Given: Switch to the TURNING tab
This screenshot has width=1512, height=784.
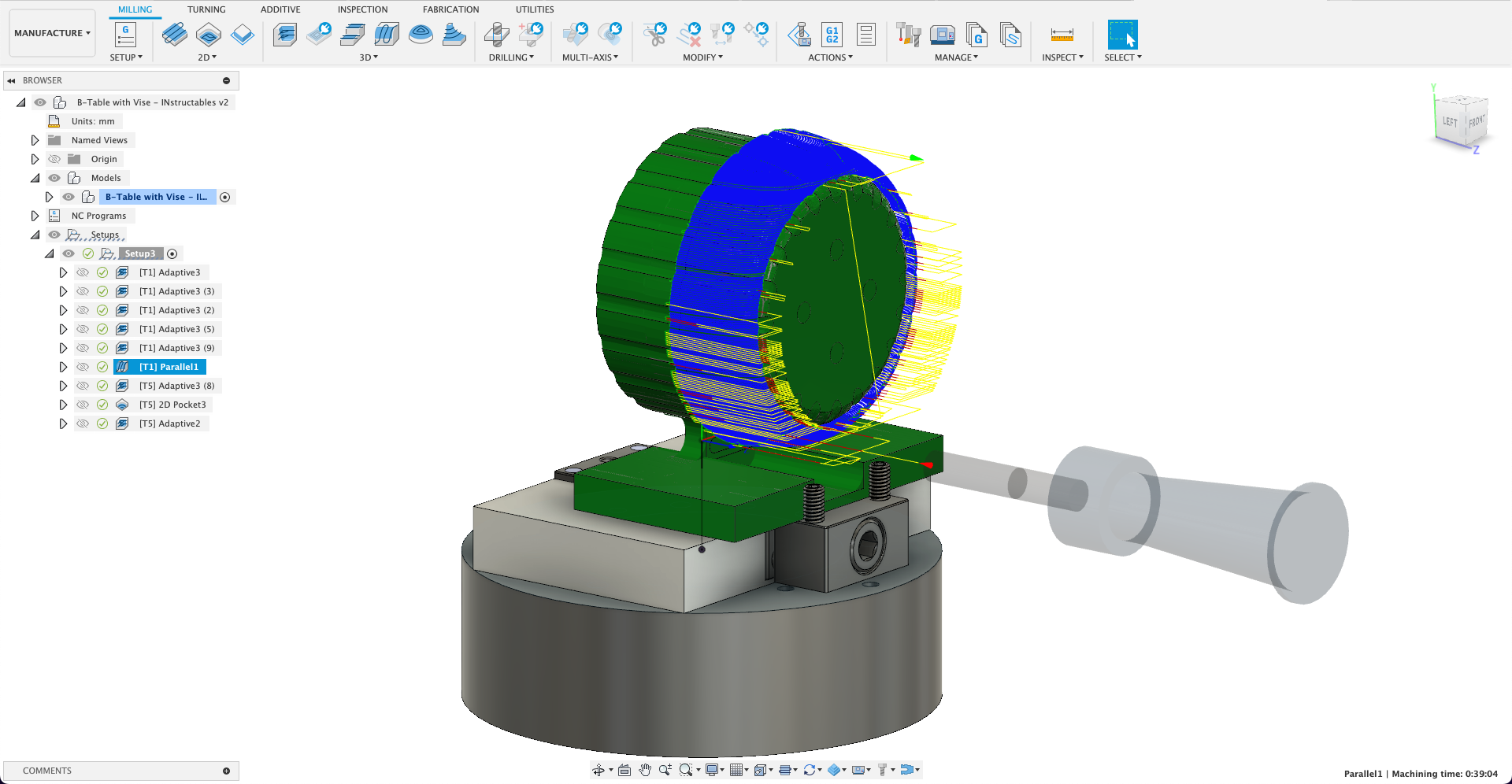Looking at the screenshot, I should (x=206, y=9).
